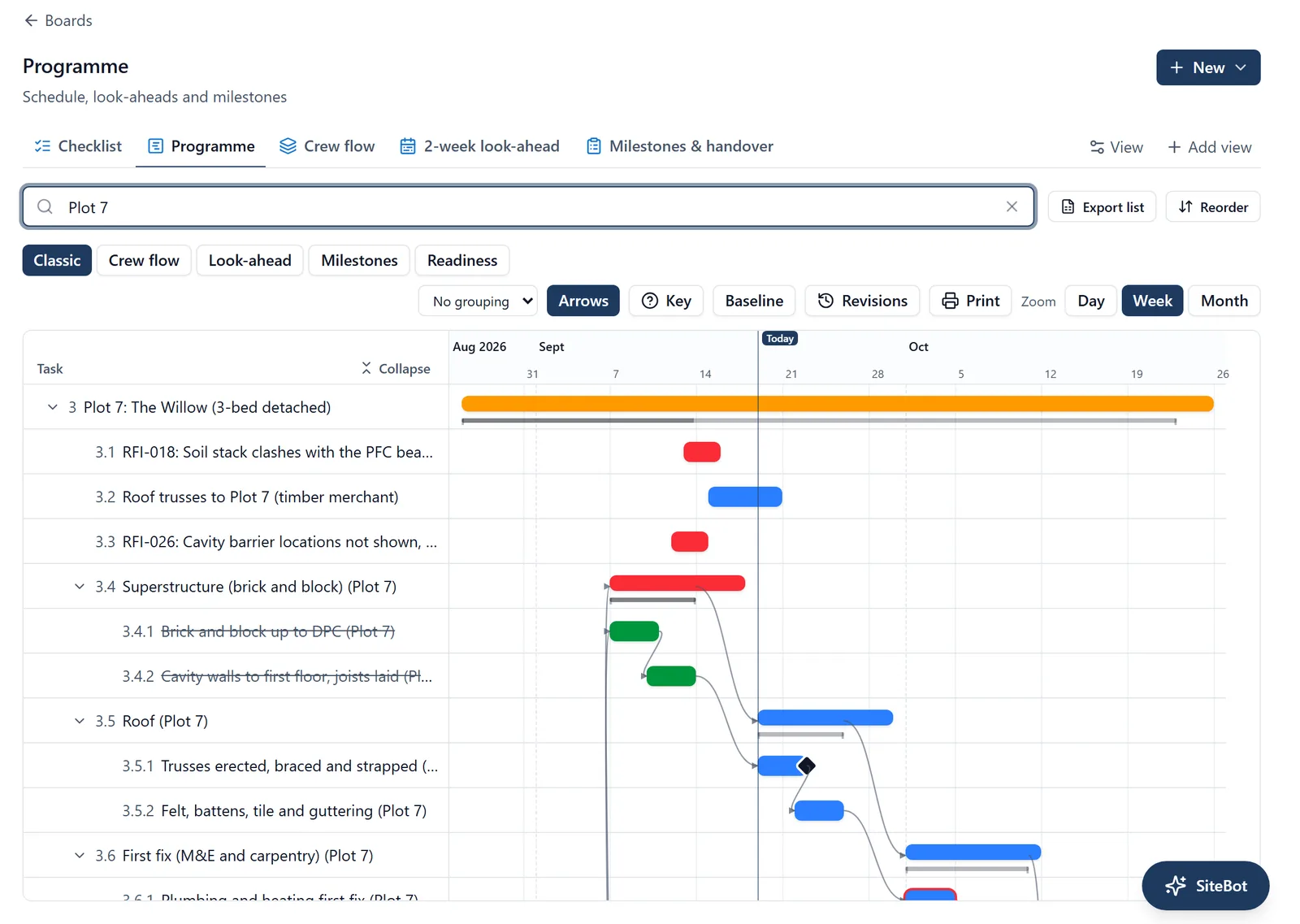Choose the Look-ahead layout preset

tap(249, 261)
